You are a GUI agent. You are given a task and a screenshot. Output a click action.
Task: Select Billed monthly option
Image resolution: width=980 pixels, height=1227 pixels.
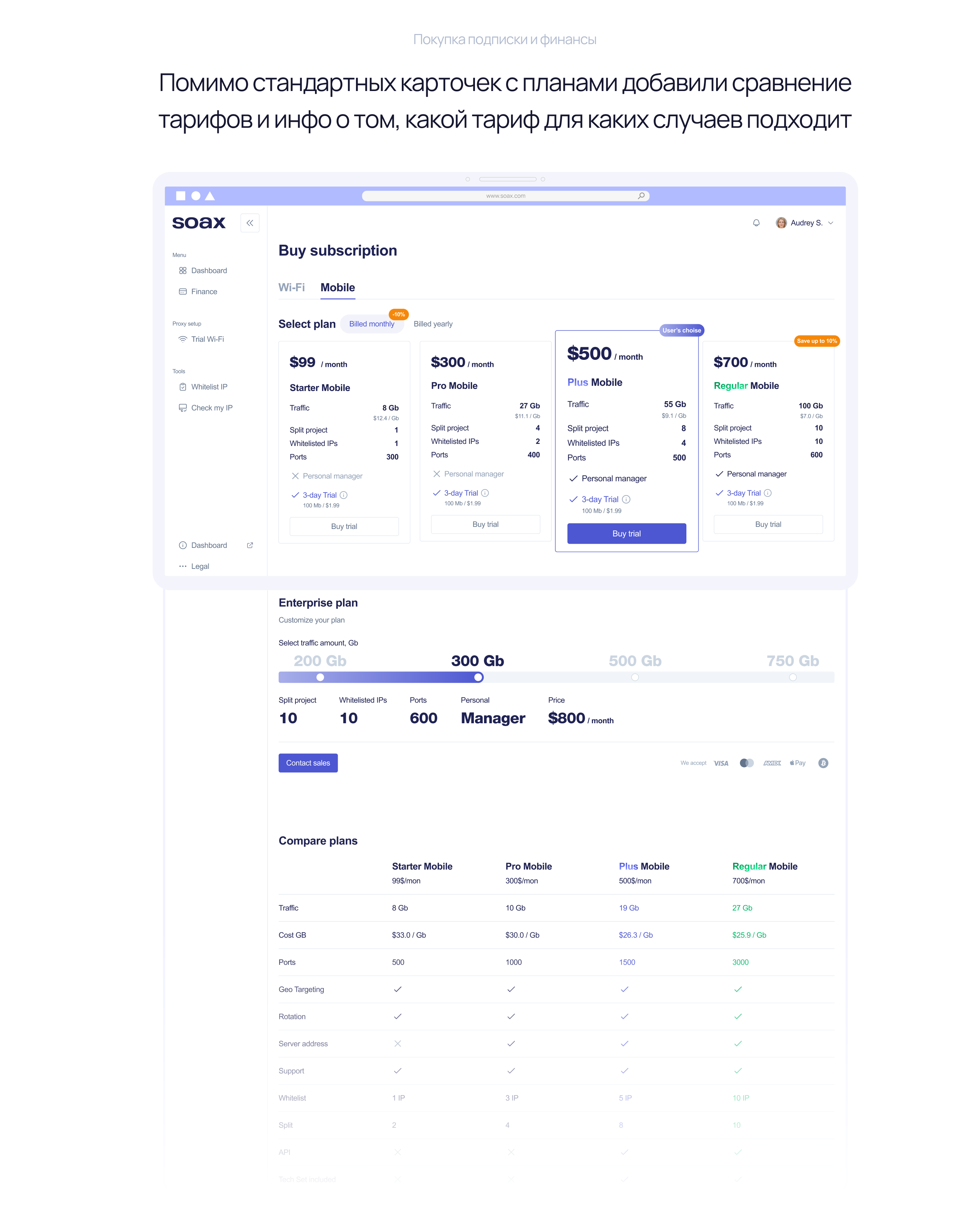pyautogui.click(x=371, y=324)
